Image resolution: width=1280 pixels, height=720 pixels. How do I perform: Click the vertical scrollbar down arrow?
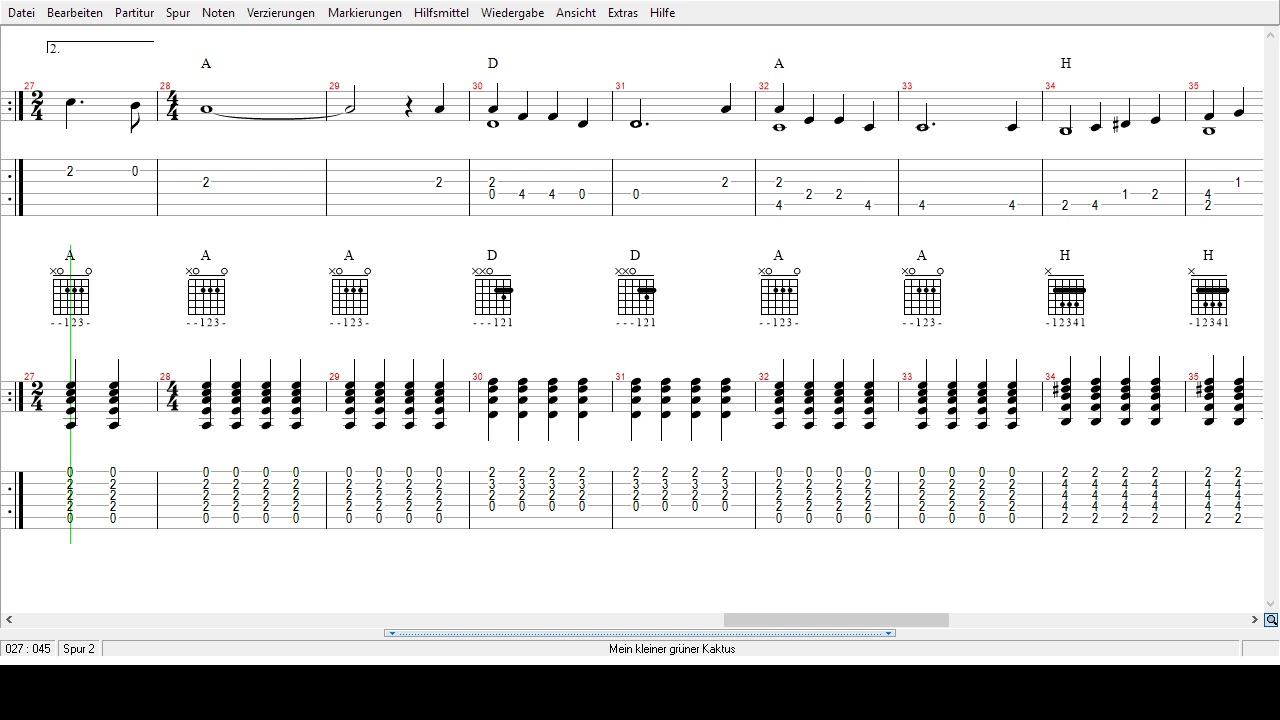[x=1271, y=604]
